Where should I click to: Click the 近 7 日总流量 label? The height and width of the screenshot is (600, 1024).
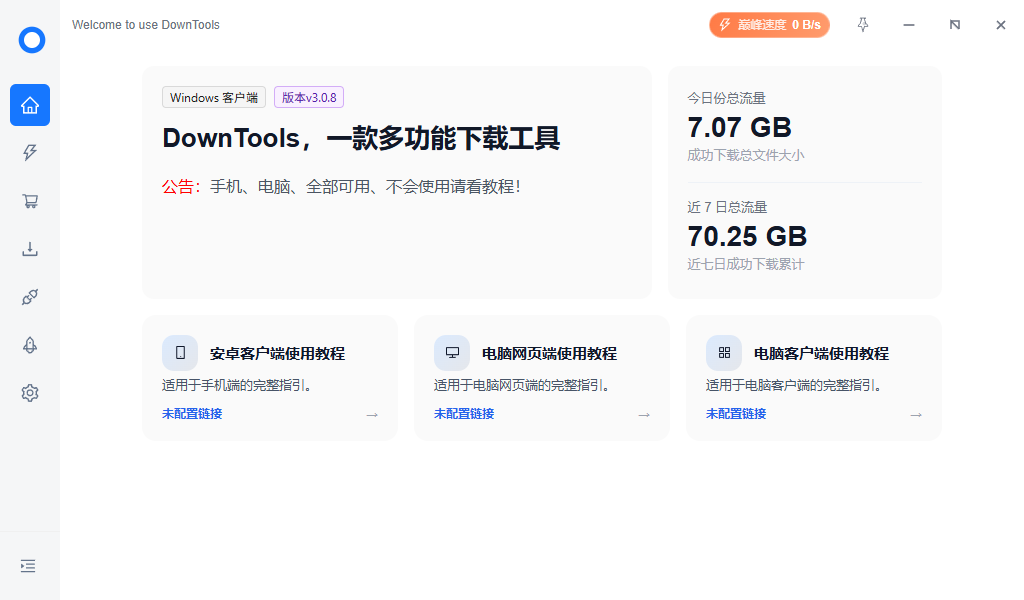click(x=727, y=208)
